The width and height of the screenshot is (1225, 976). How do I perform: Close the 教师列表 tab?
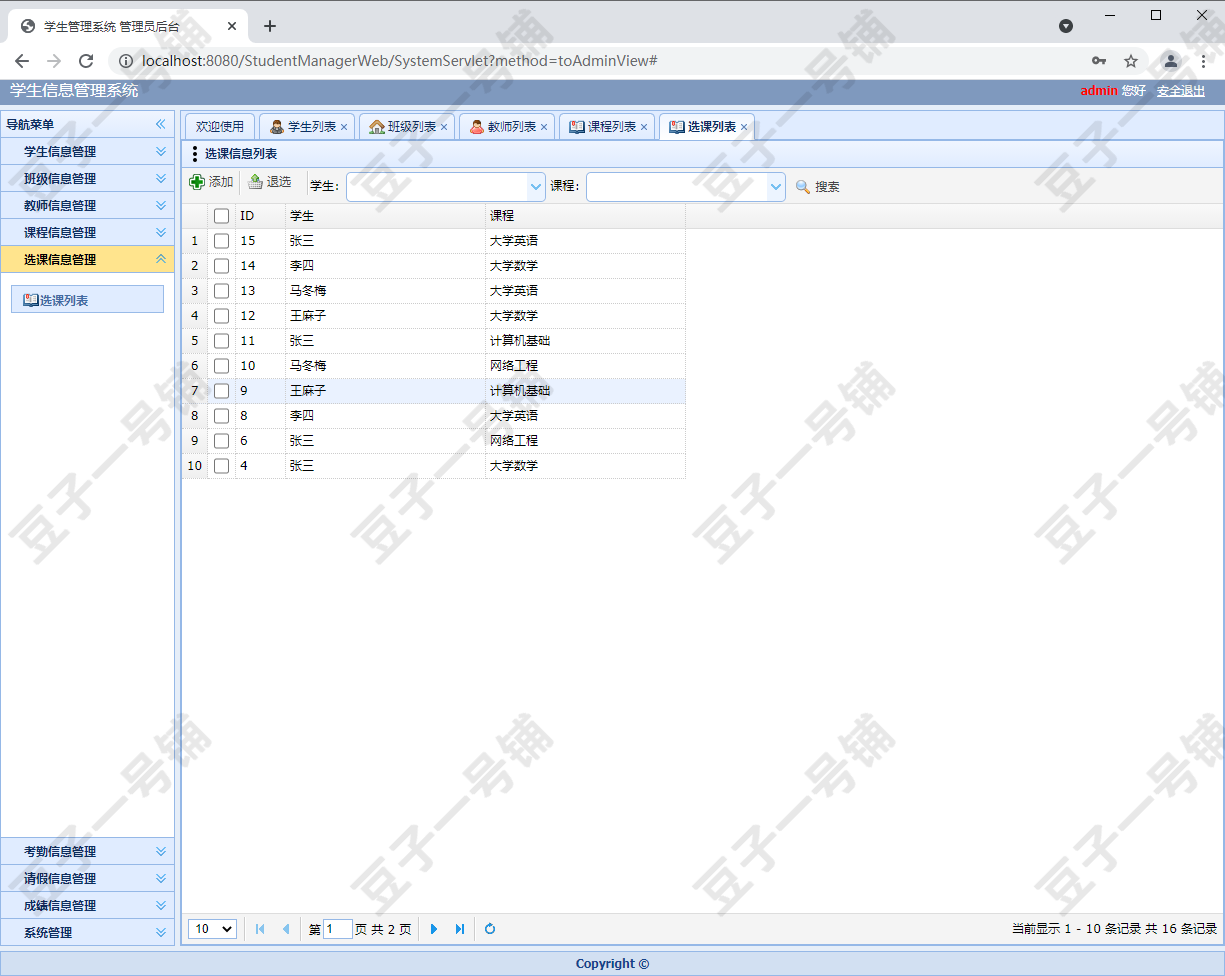(544, 127)
